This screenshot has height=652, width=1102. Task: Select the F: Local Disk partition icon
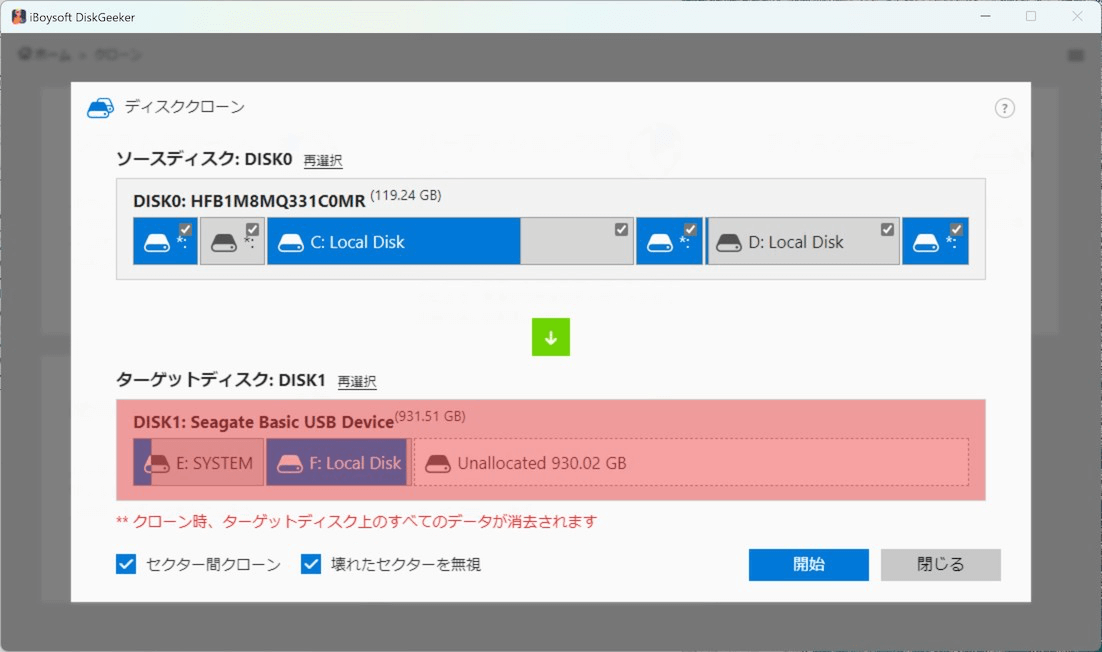tap(290, 464)
